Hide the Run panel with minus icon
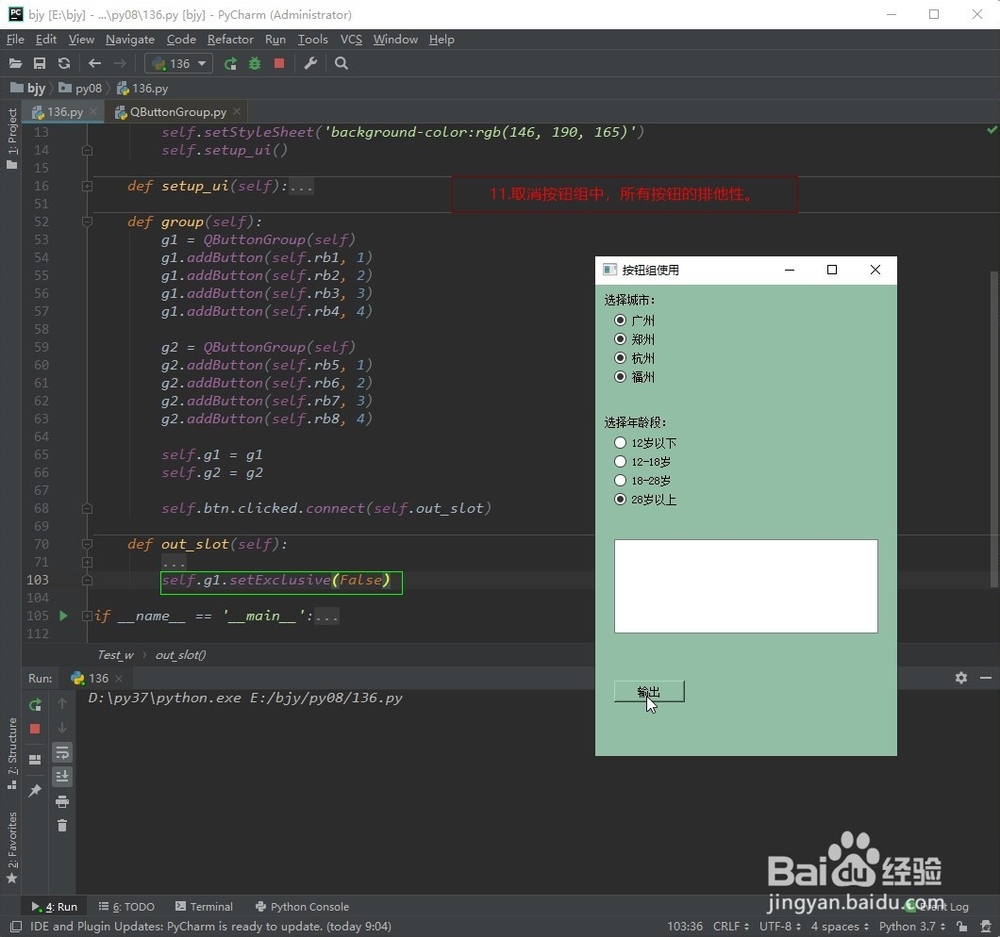 (x=985, y=678)
